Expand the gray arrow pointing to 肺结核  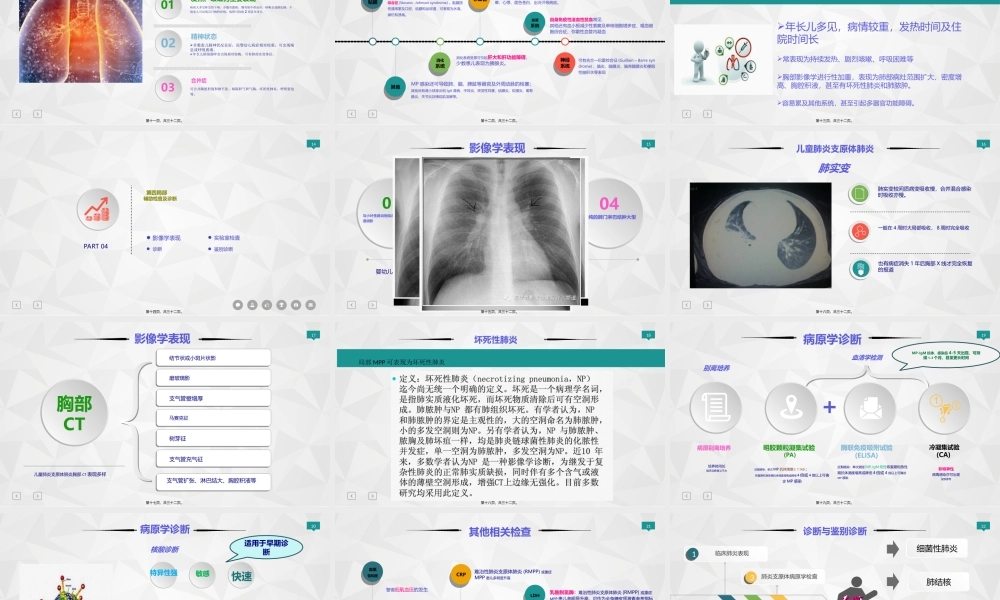click(892, 582)
